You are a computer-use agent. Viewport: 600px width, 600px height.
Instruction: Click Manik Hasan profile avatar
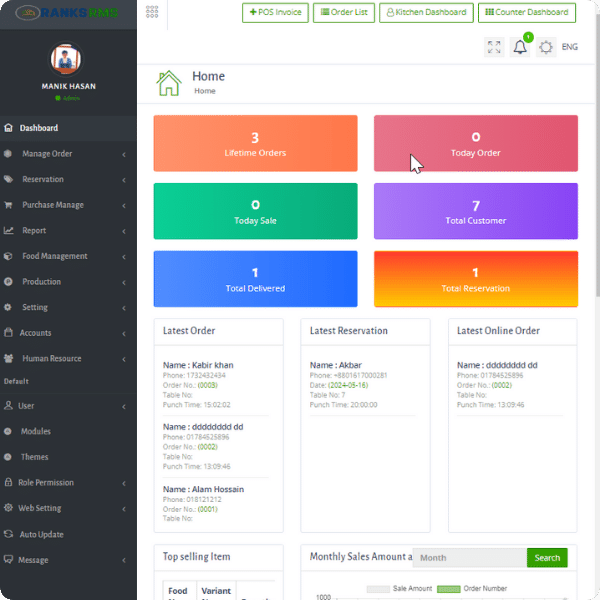(68, 60)
